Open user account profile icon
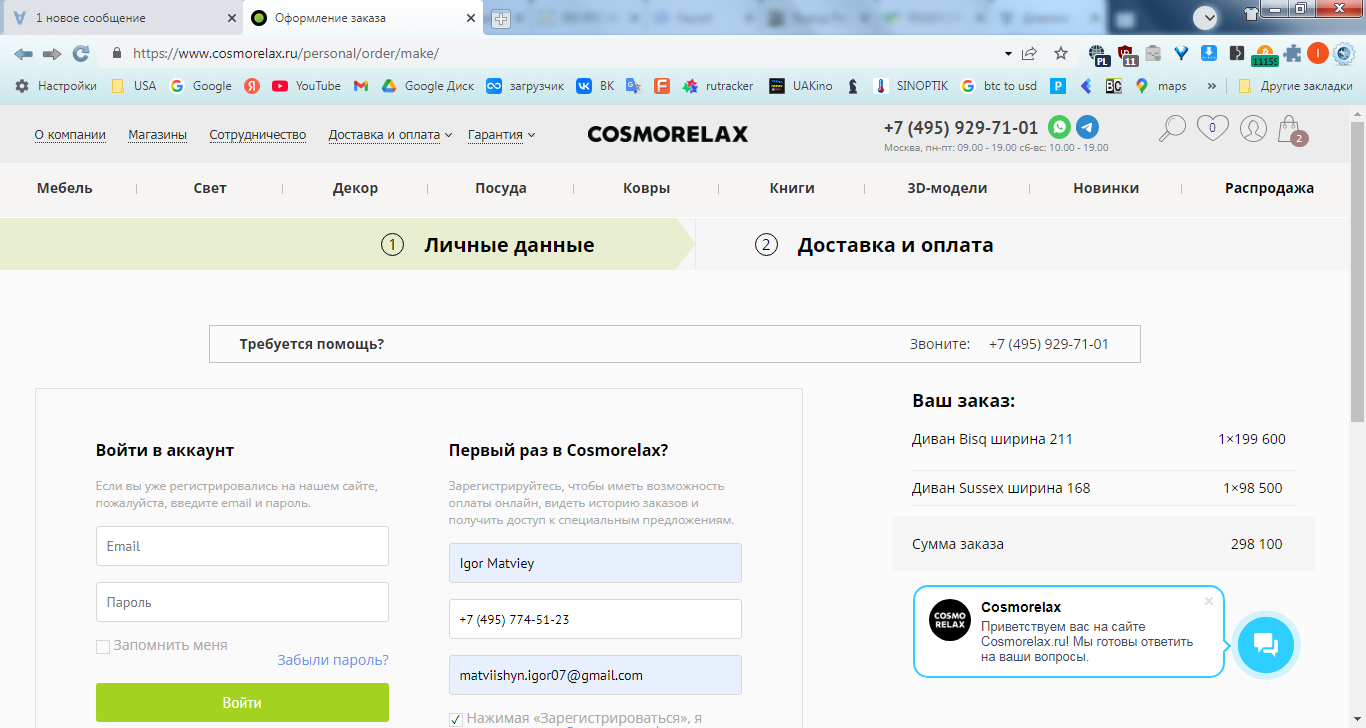 [x=1253, y=129]
